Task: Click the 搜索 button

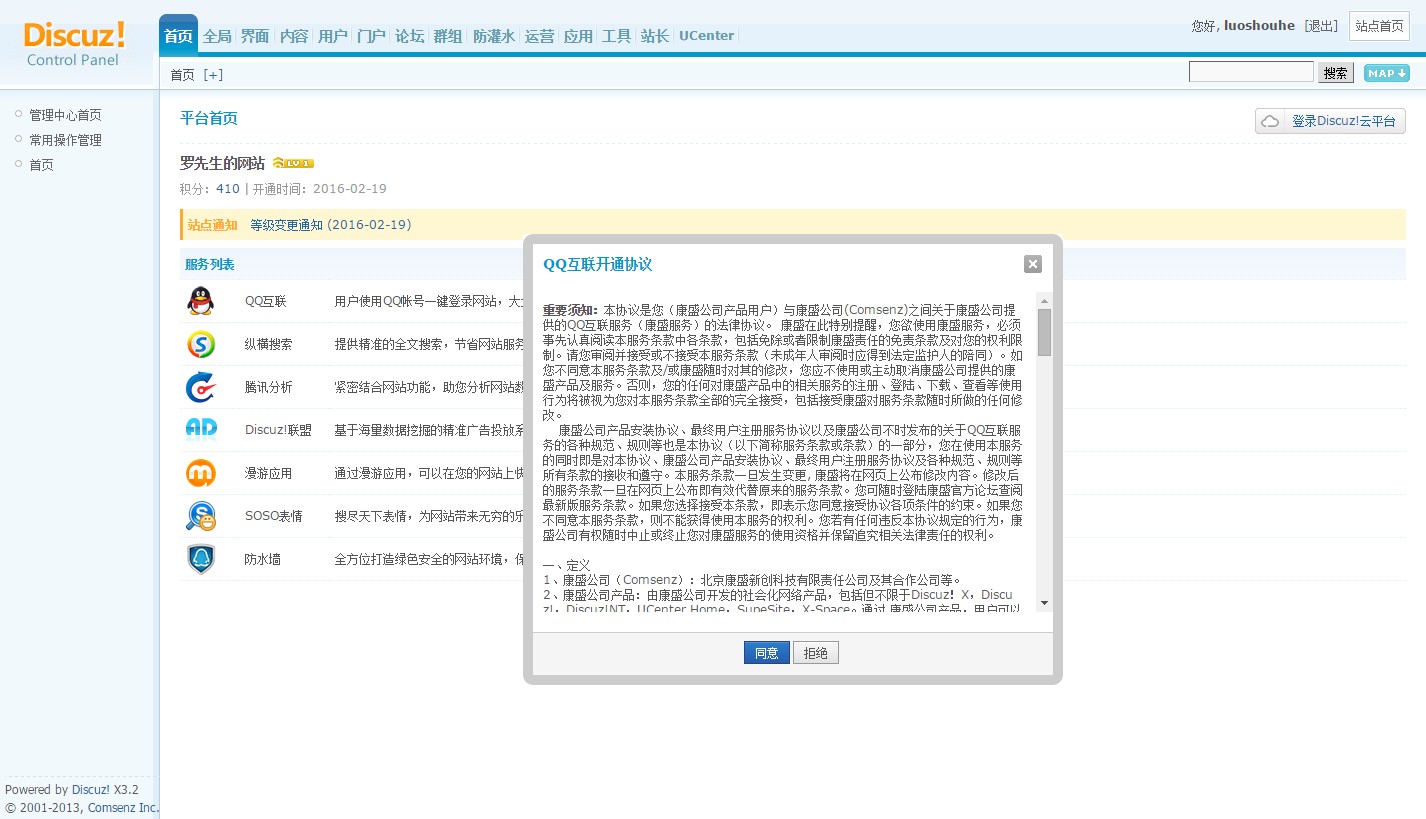Action: (1336, 73)
